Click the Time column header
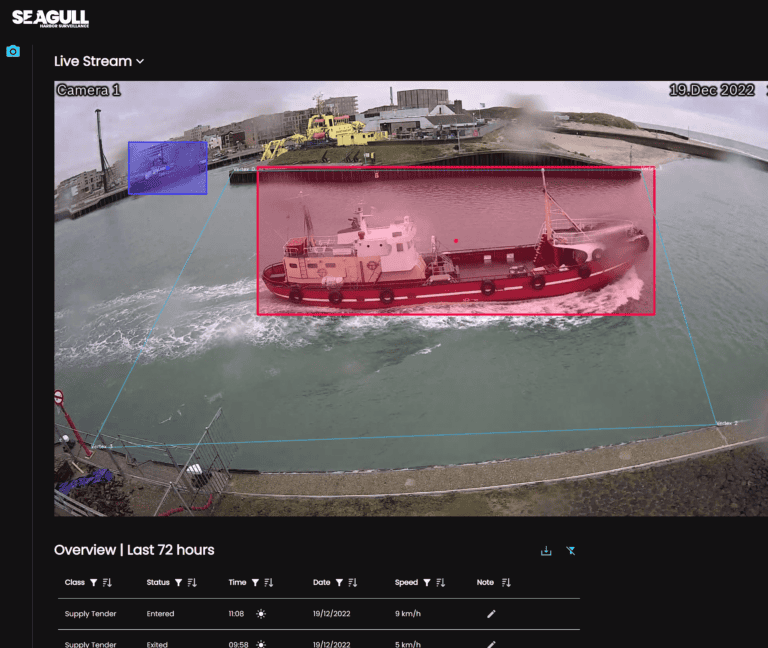This screenshot has height=648, width=768. tap(237, 582)
